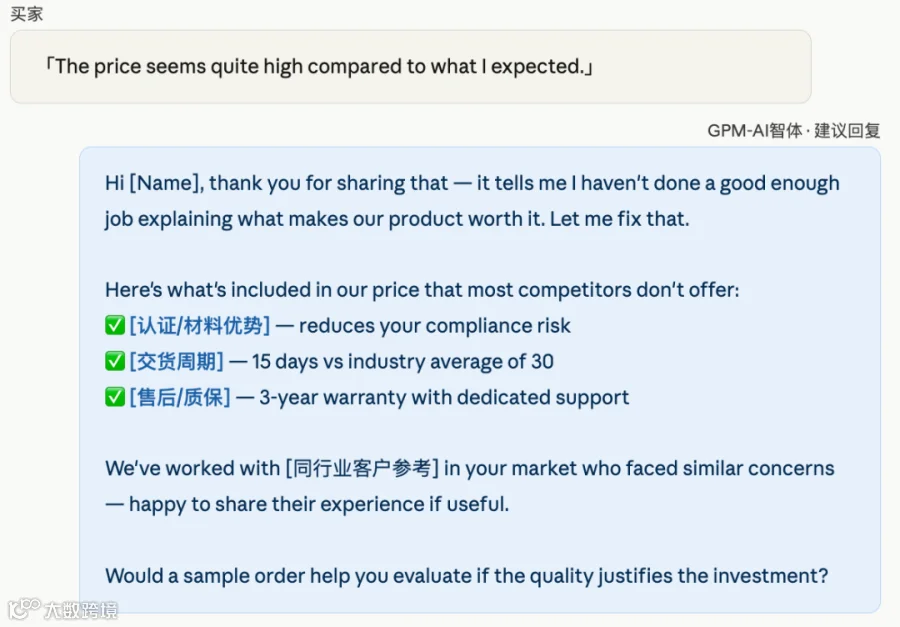Click the [同行业客户参考] placeholder
The width and height of the screenshot is (900, 627).
[362, 468]
